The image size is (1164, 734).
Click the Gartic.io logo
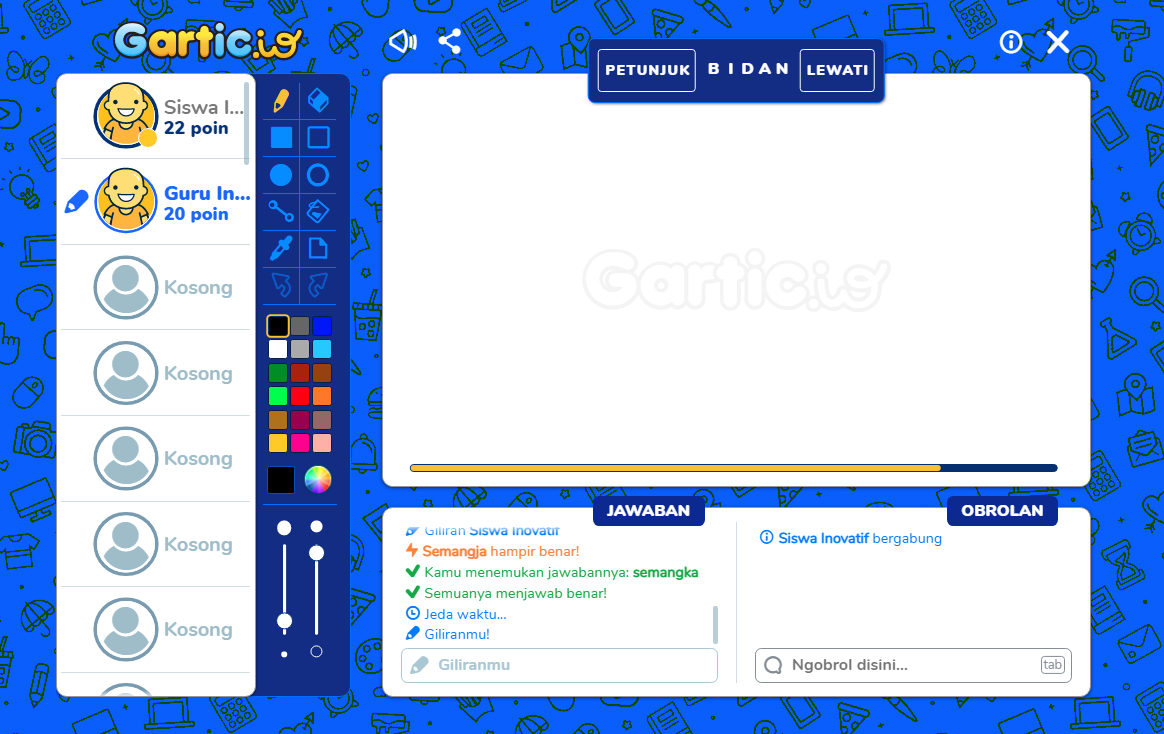click(x=209, y=41)
